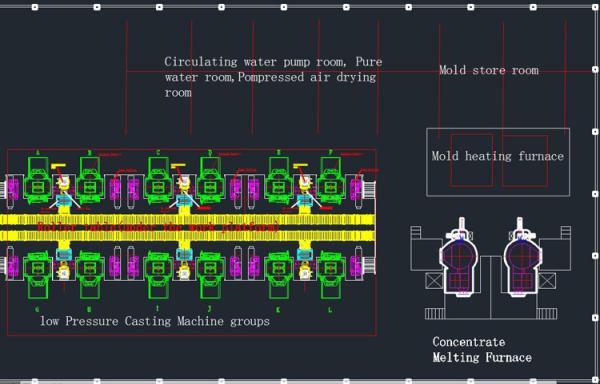Select the 'Circulating water pump room' text block
This screenshot has height=384, width=600.
(273, 77)
